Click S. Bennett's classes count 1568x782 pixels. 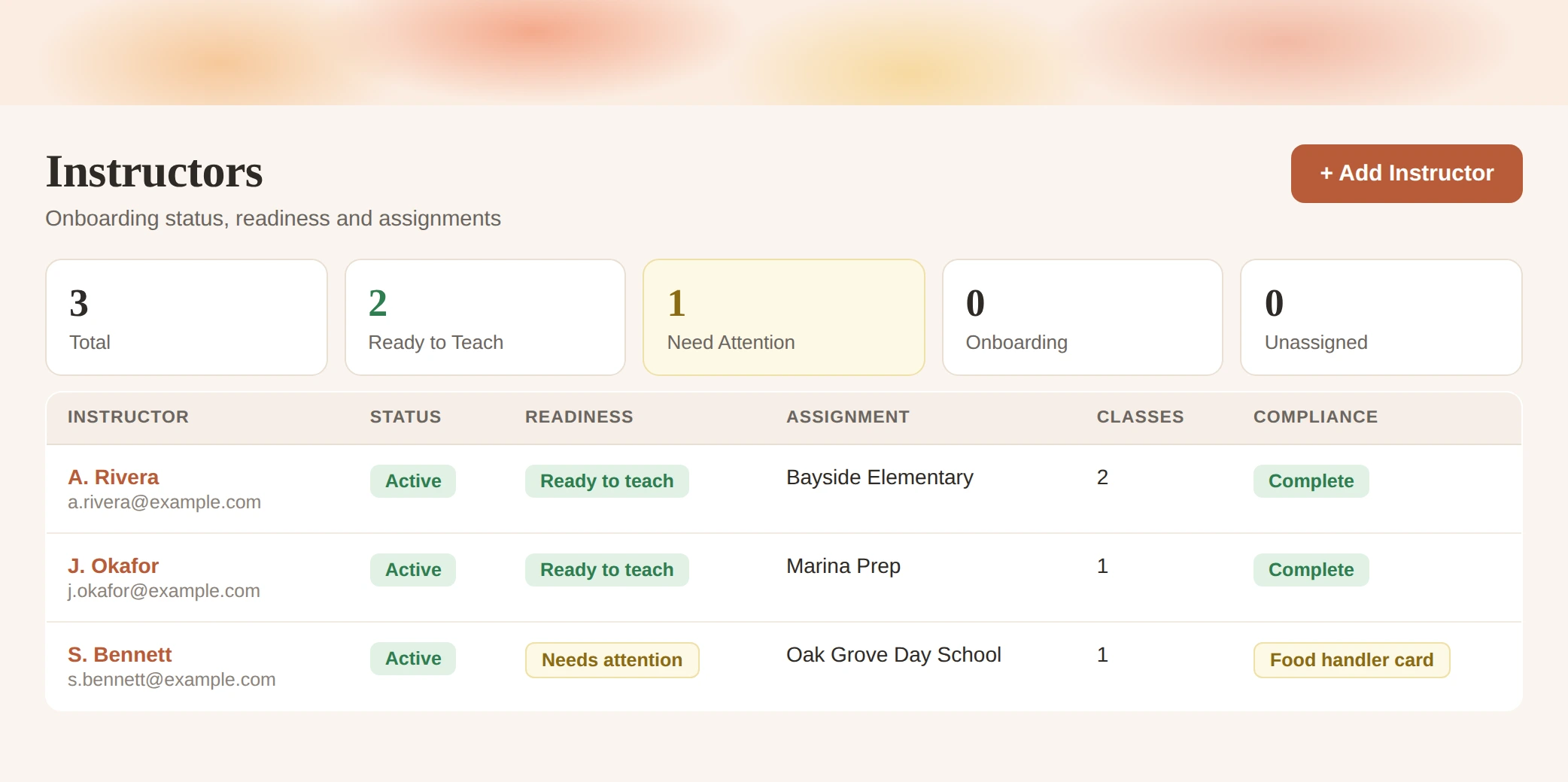pyautogui.click(x=1102, y=655)
